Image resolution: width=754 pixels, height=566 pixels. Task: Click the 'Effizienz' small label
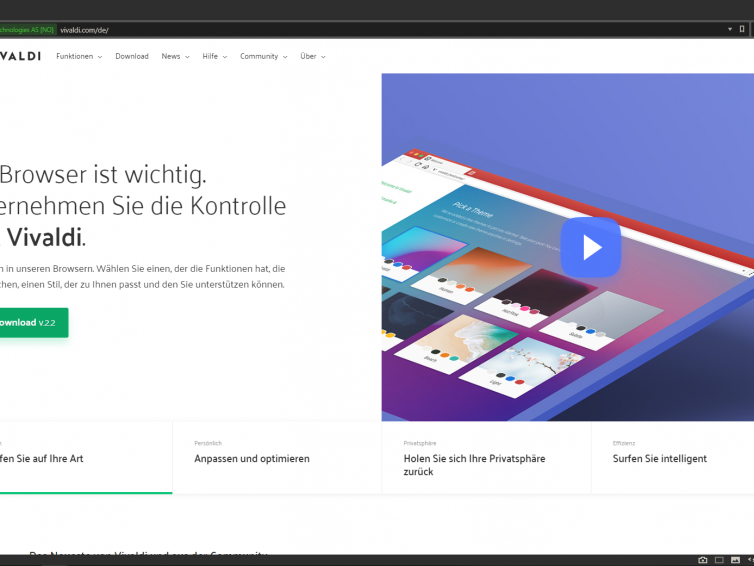click(x=624, y=443)
